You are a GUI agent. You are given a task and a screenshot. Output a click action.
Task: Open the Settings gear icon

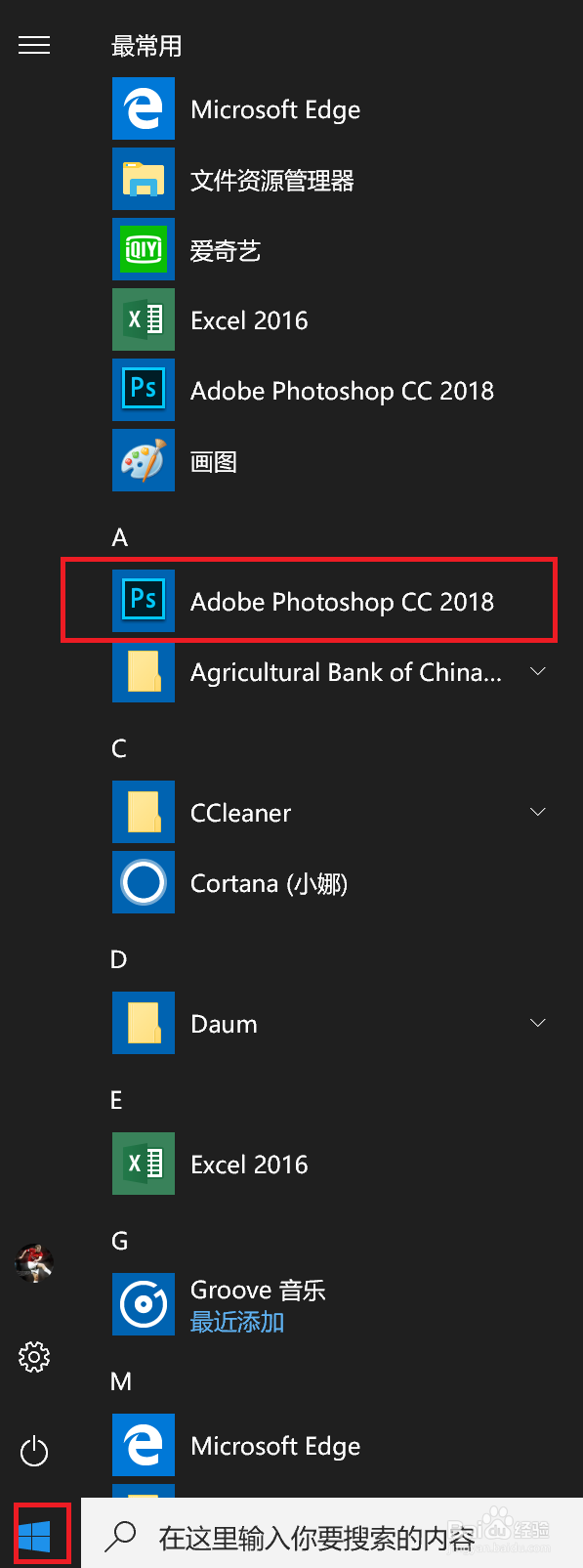tap(34, 1357)
